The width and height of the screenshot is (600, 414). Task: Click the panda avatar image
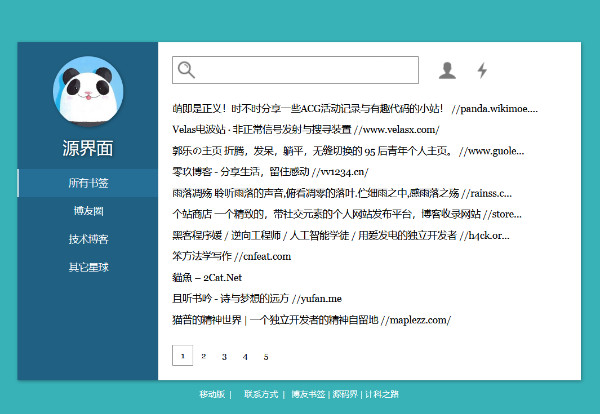pyautogui.click(x=88, y=91)
